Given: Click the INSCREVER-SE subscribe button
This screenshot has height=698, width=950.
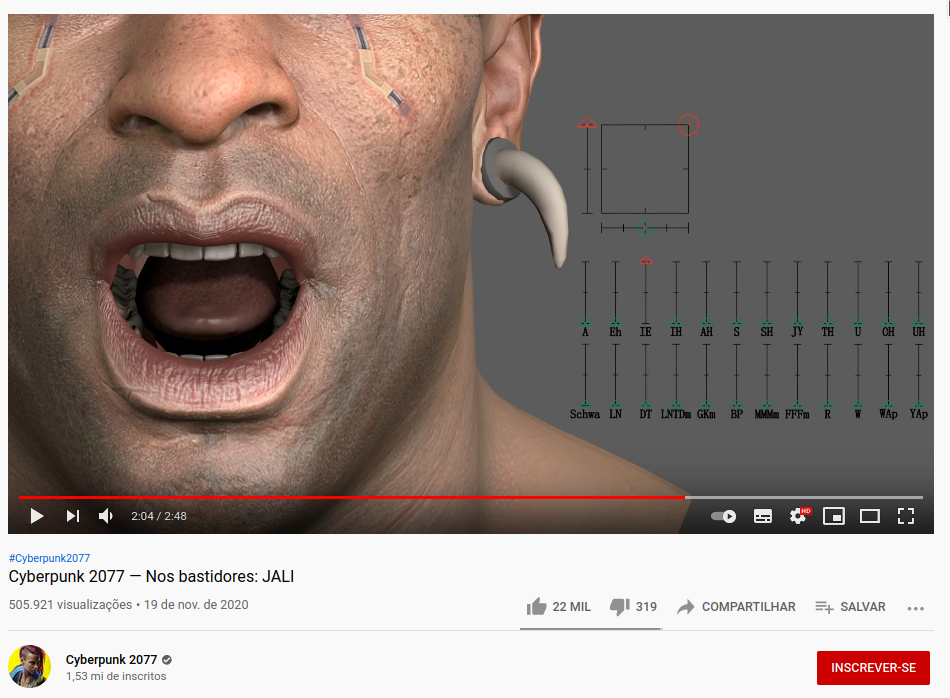Looking at the screenshot, I should [x=873, y=668].
